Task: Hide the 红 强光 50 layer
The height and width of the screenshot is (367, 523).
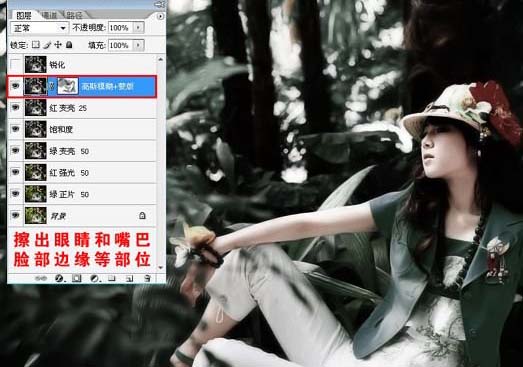Action: click(15, 172)
